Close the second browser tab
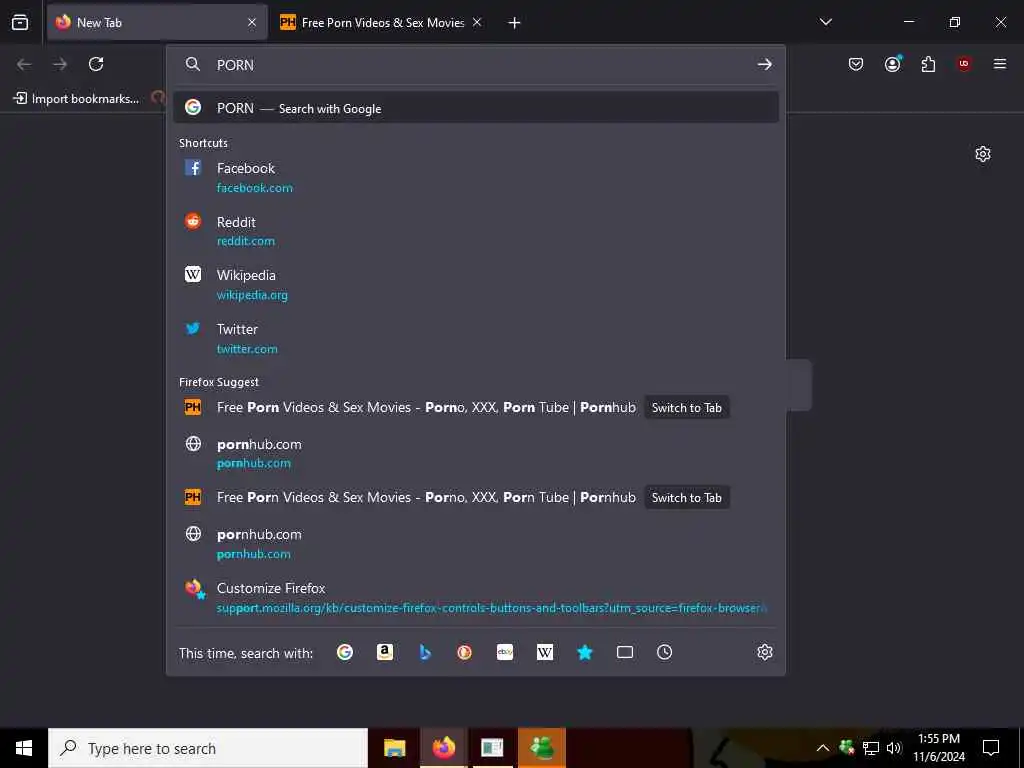Viewport: 1024px width, 768px height. pyautogui.click(x=477, y=22)
